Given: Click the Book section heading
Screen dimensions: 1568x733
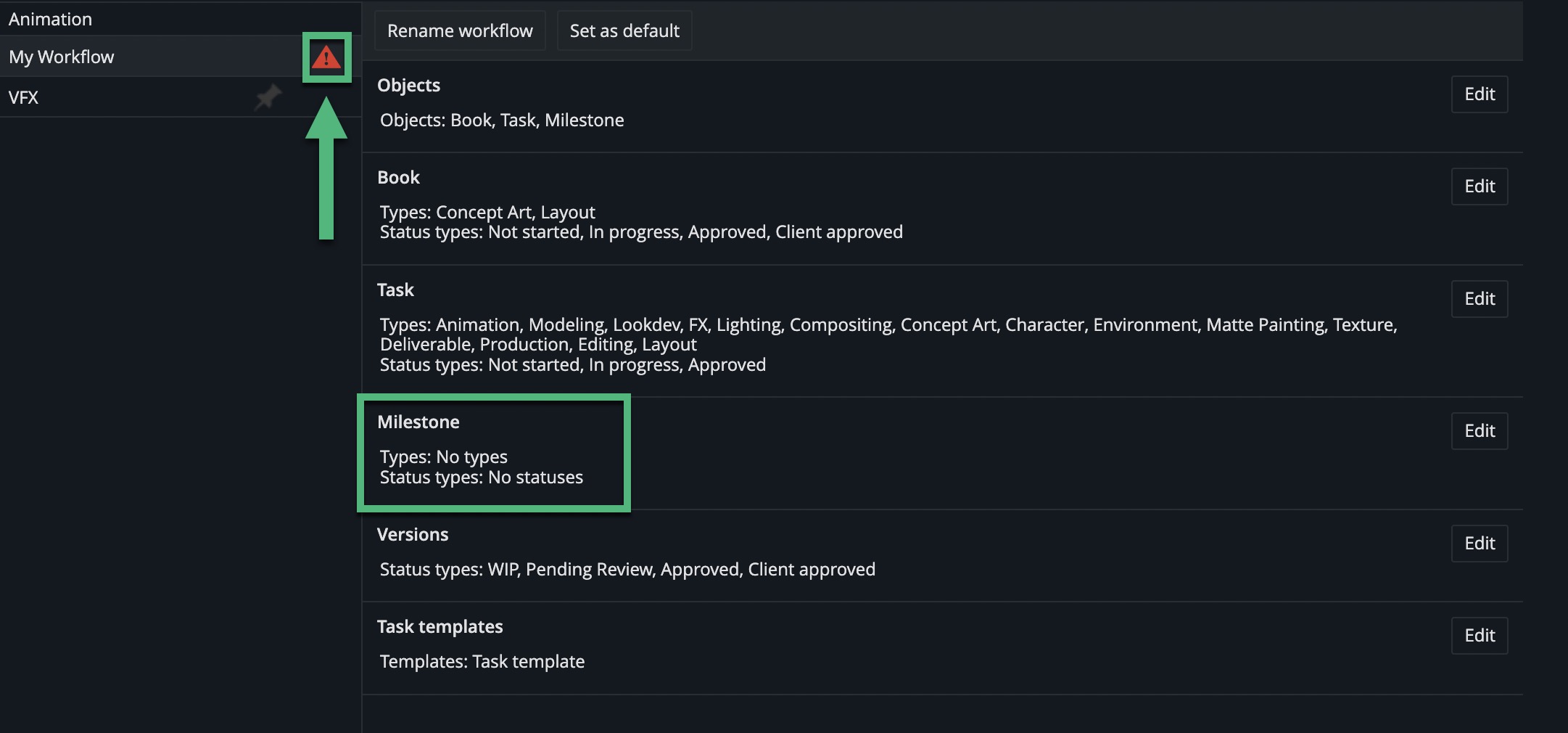Looking at the screenshot, I should tap(398, 178).
